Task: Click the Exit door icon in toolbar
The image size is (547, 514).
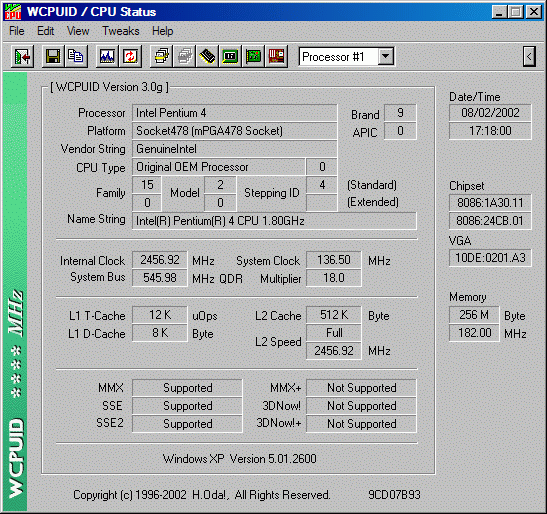Action: (x=22, y=56)
